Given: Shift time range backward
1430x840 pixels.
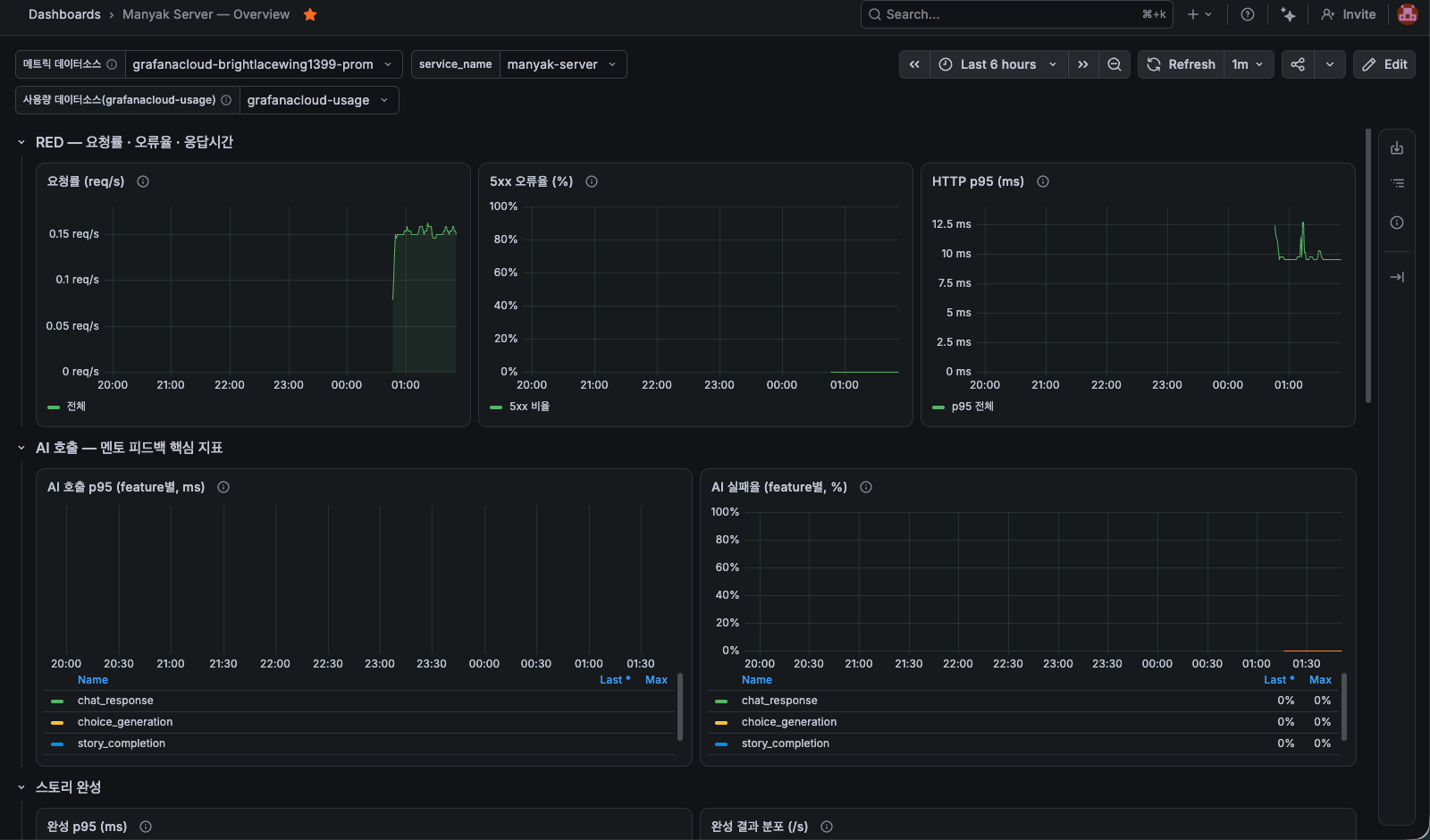Looking at the screenshot, I should tap(914, 64).
